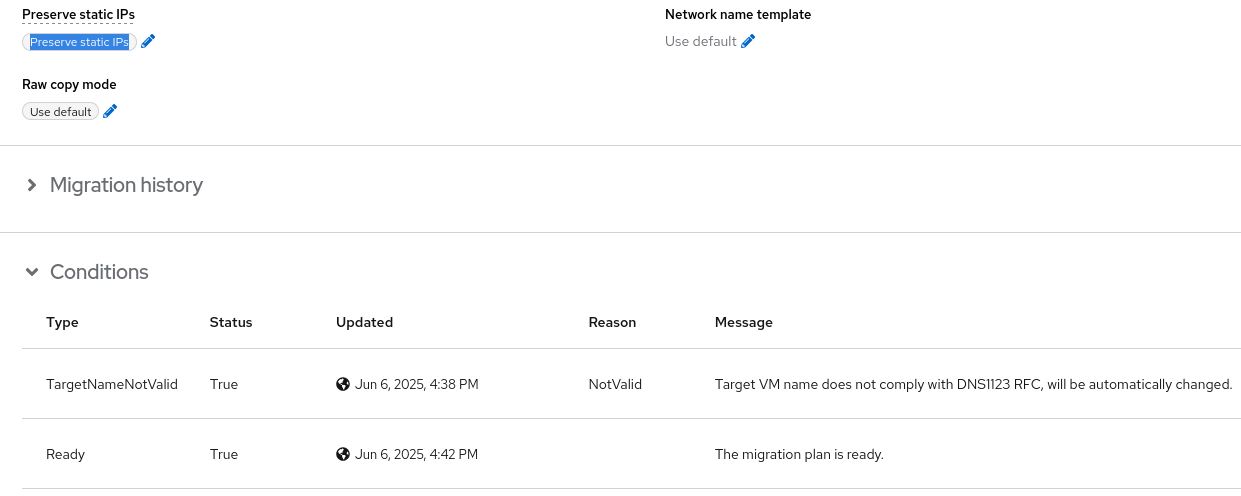Edit the Network name template via its pencil icon

(x=748, y=41)
